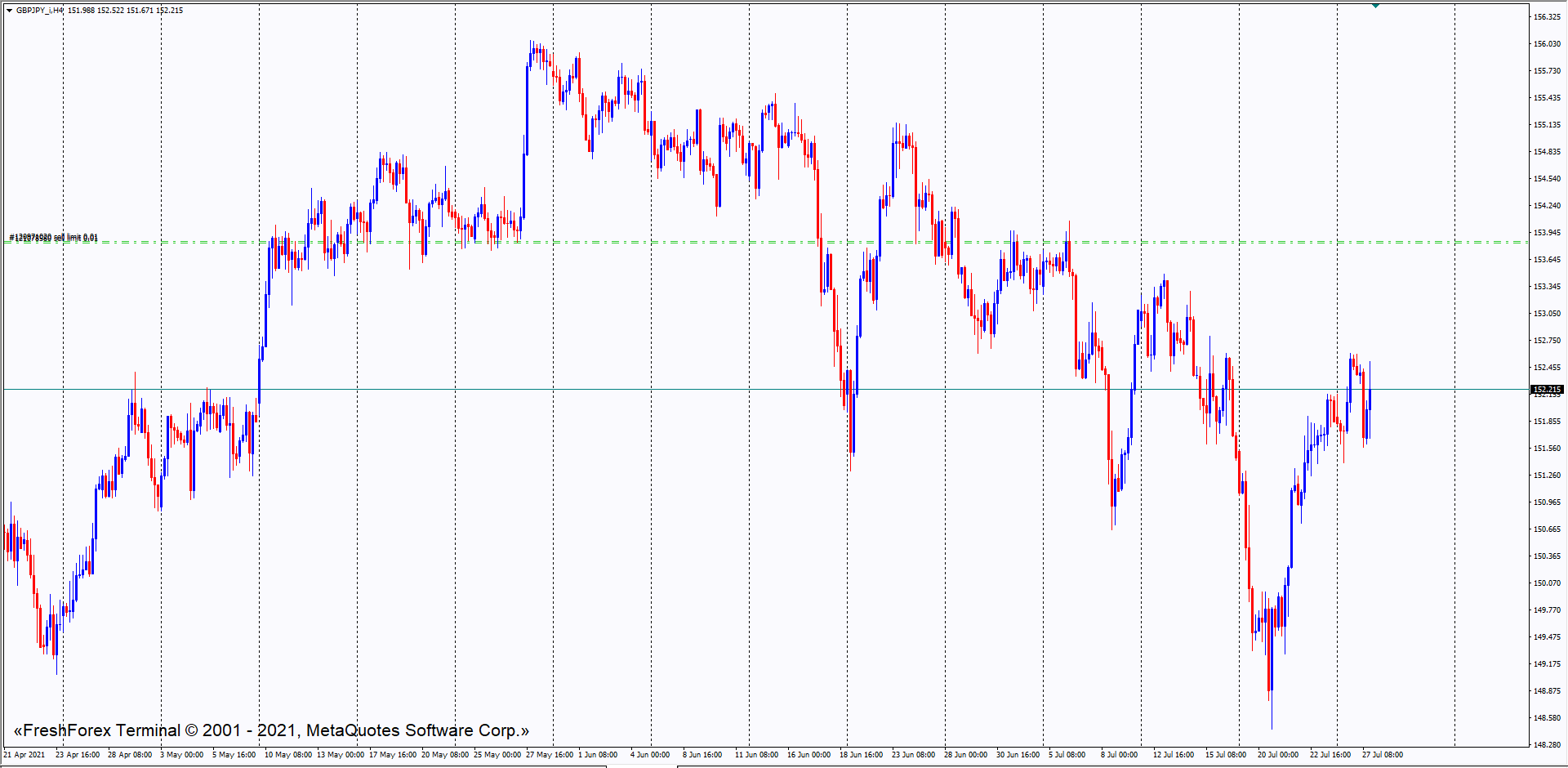This screenshot has height=768, width=1568.
Task: Click the 155.135 label on price scale
Action: coord(1547,125)
